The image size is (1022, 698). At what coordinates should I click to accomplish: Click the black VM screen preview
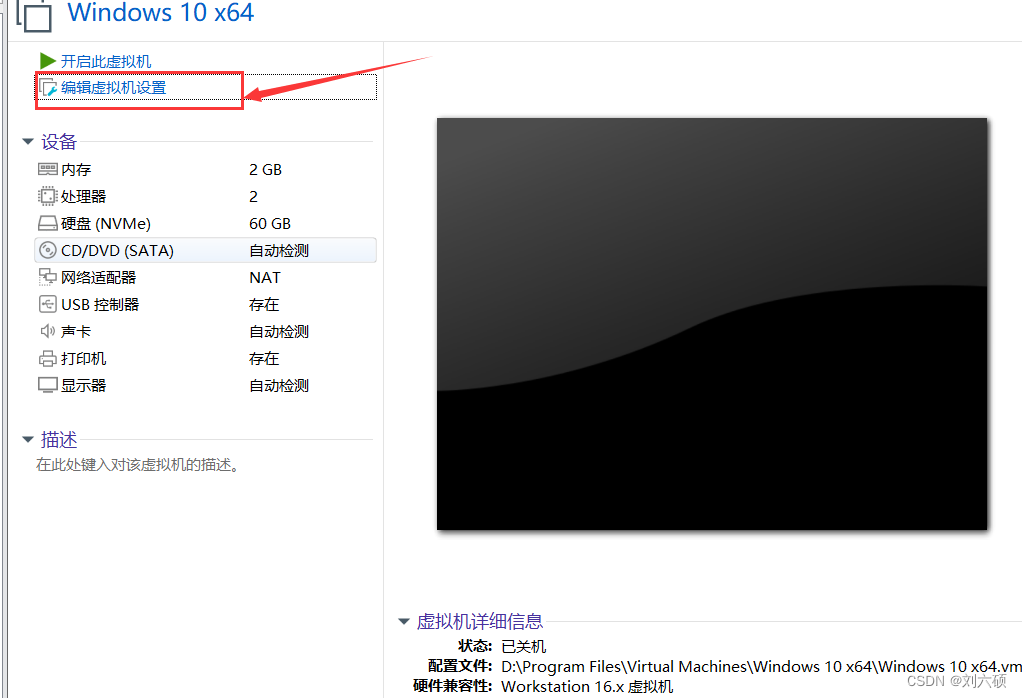[712, 324]
